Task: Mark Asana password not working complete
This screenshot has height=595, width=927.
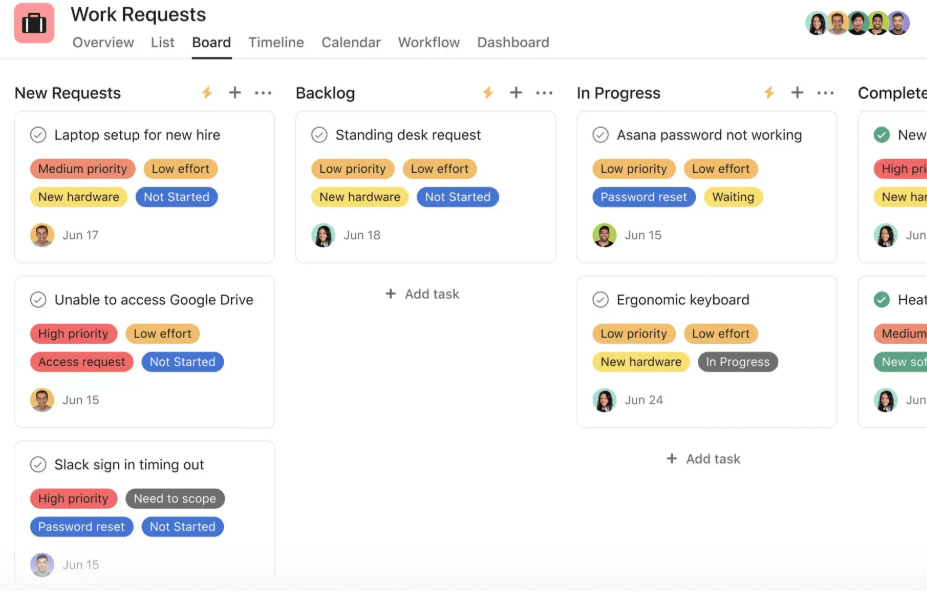Action: click(x=600, y=135)
